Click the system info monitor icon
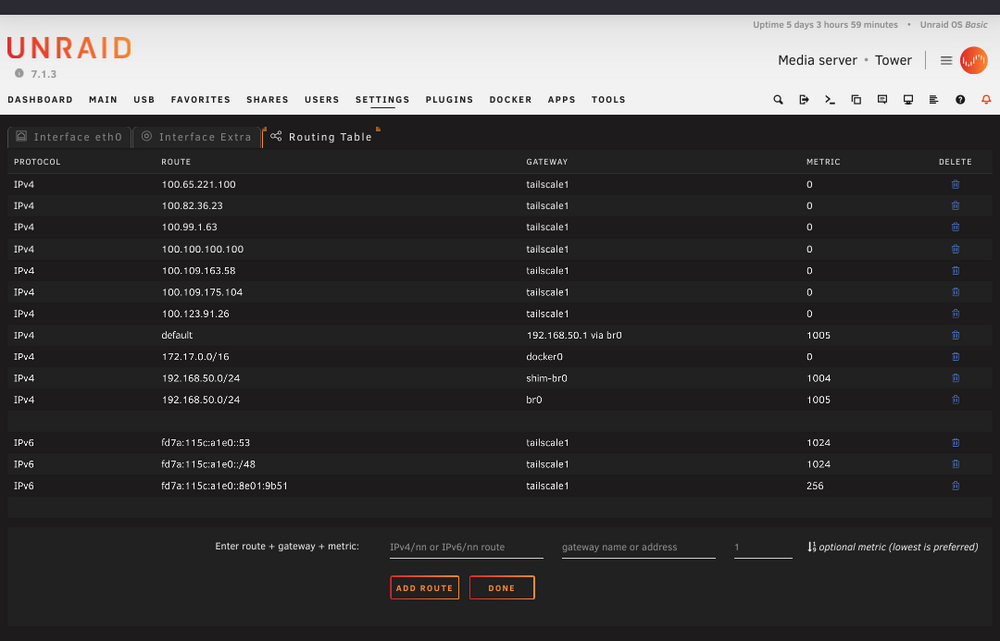 [908, 99]
